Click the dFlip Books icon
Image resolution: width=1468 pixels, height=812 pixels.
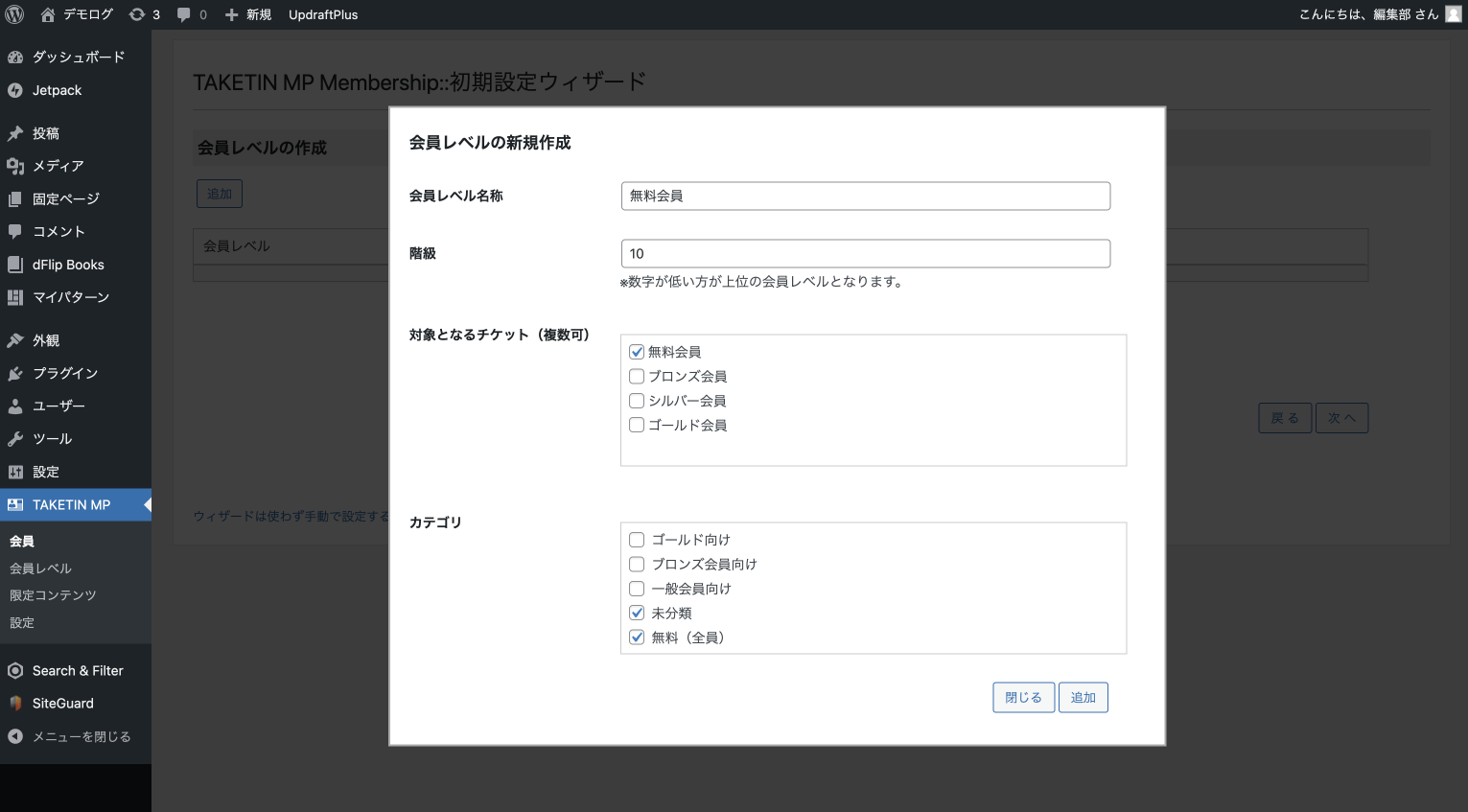(x=15, y=265)
